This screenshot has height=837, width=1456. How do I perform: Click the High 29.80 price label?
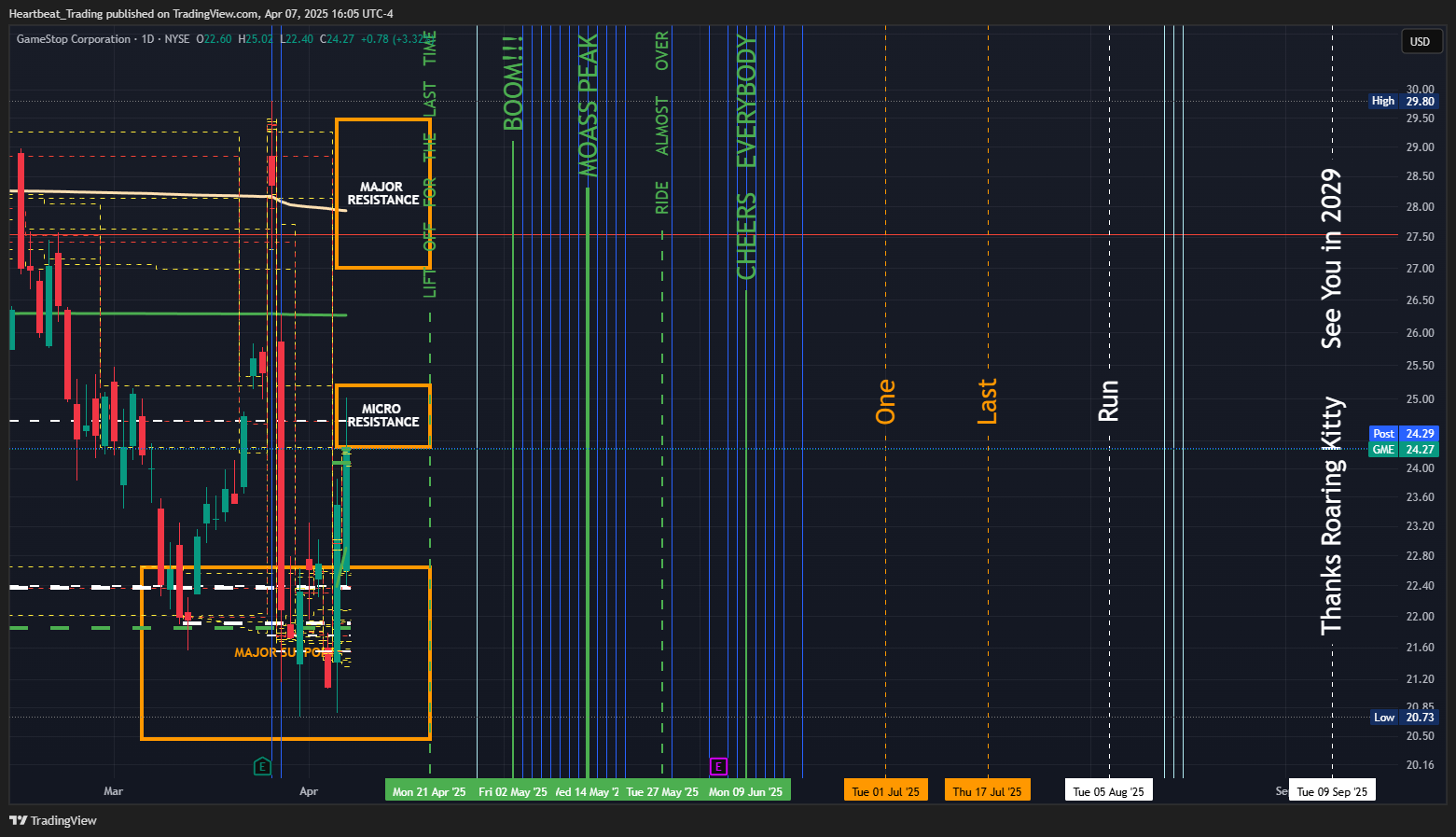pyautogui.click(x=1403, y=101)
